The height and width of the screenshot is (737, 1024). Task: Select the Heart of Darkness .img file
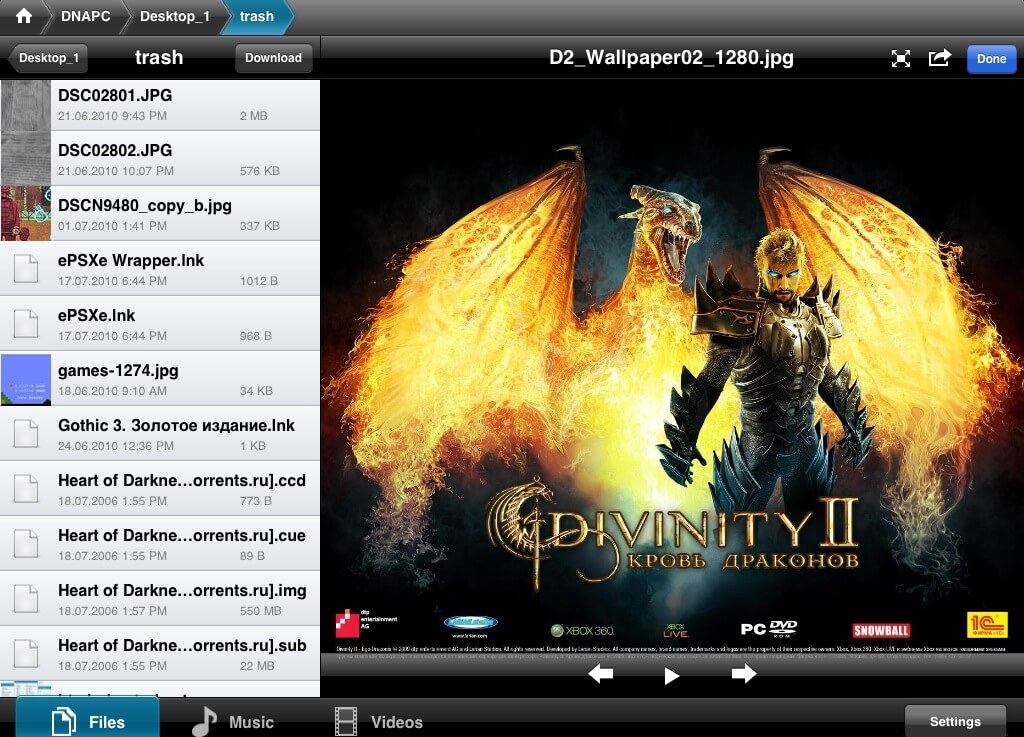click(x=160, y=599)
